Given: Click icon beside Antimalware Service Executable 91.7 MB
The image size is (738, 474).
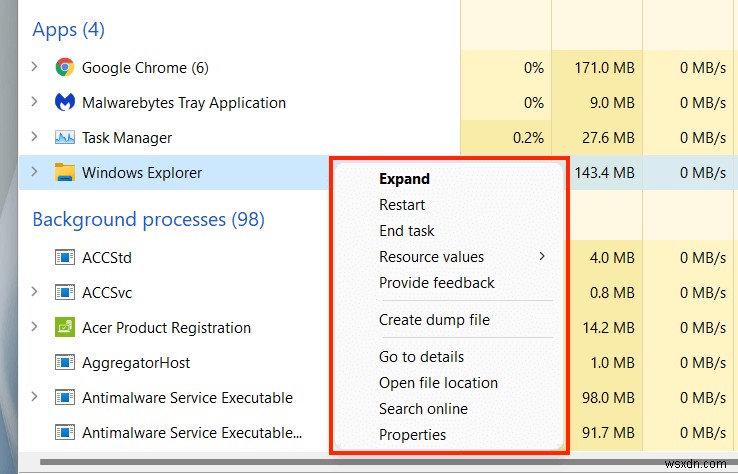Looking at the screenshot, I should pos(64,432).
